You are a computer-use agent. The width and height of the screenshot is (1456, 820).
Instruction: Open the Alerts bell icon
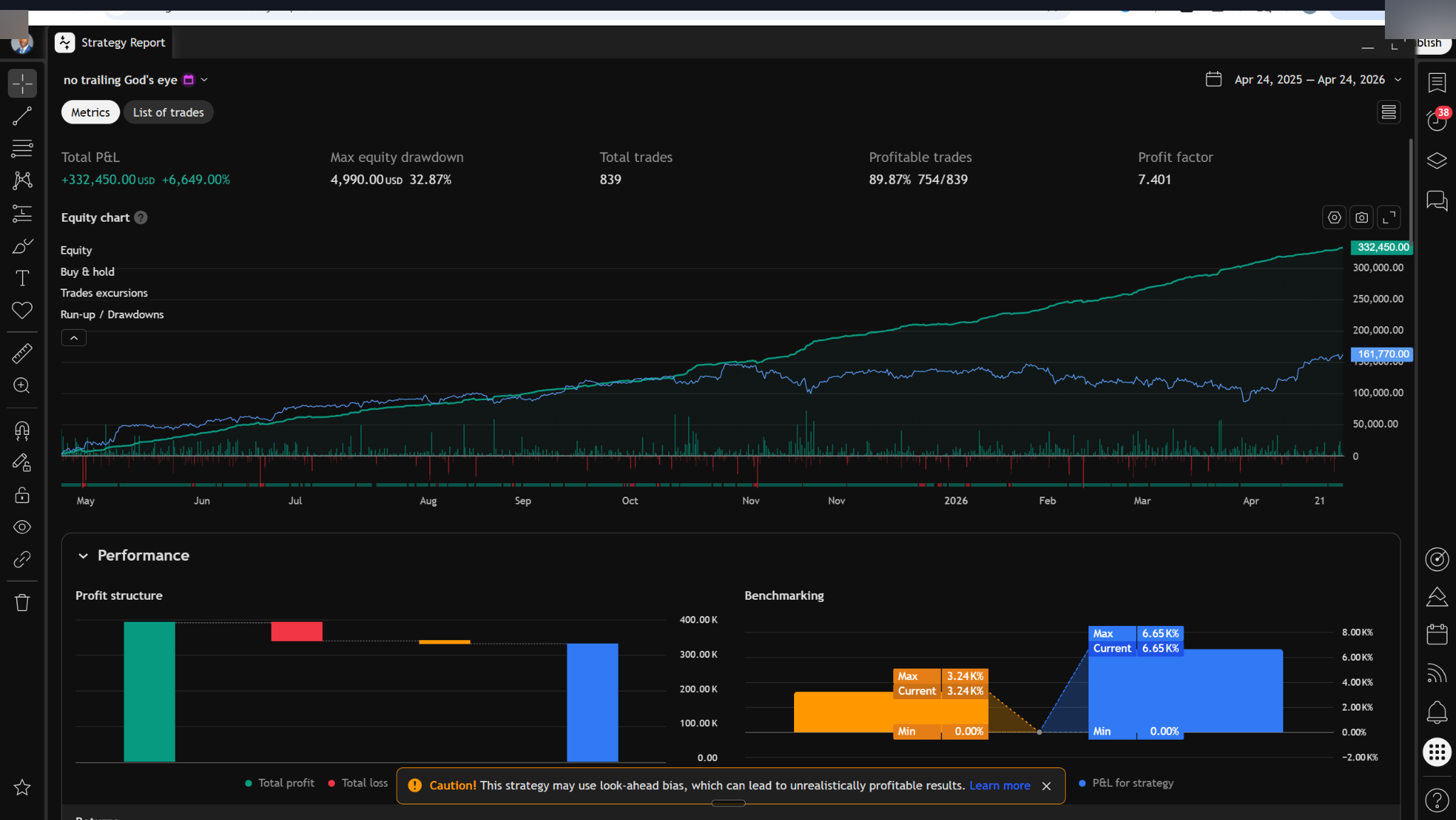coord(1437,711)
